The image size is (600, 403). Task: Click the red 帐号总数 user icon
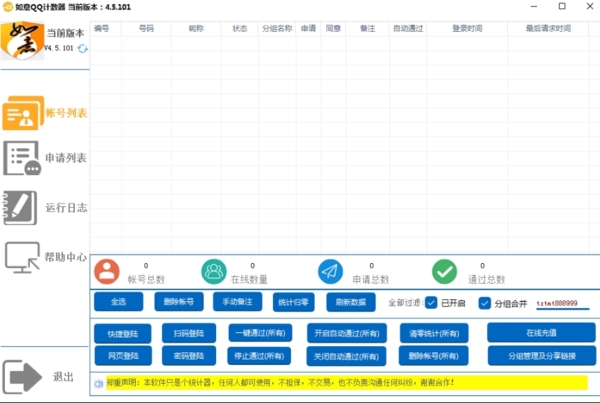click(107, 272)
